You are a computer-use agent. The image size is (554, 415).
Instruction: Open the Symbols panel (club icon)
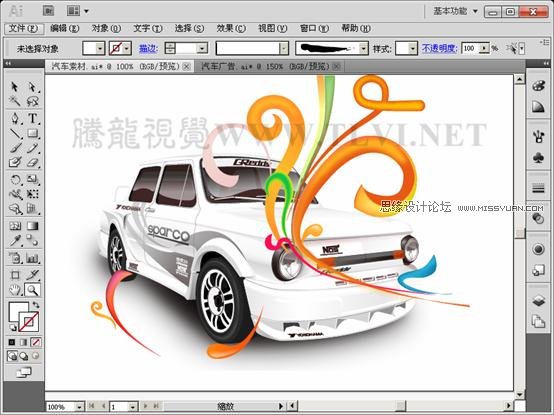538,158
